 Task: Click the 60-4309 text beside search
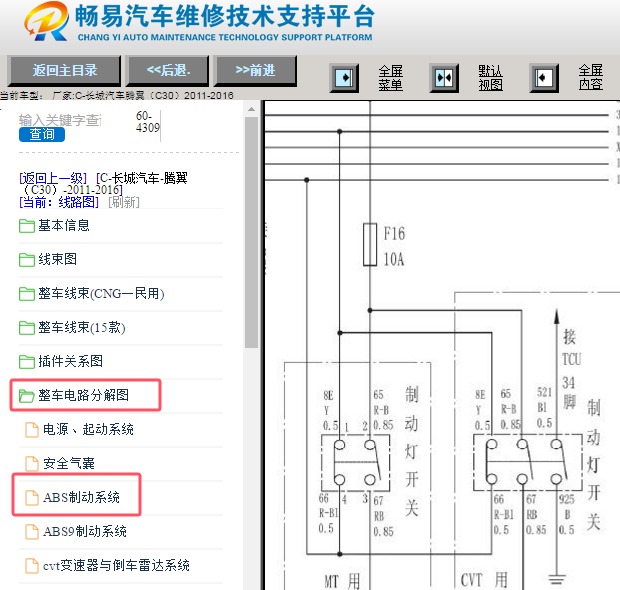point(147,122)
